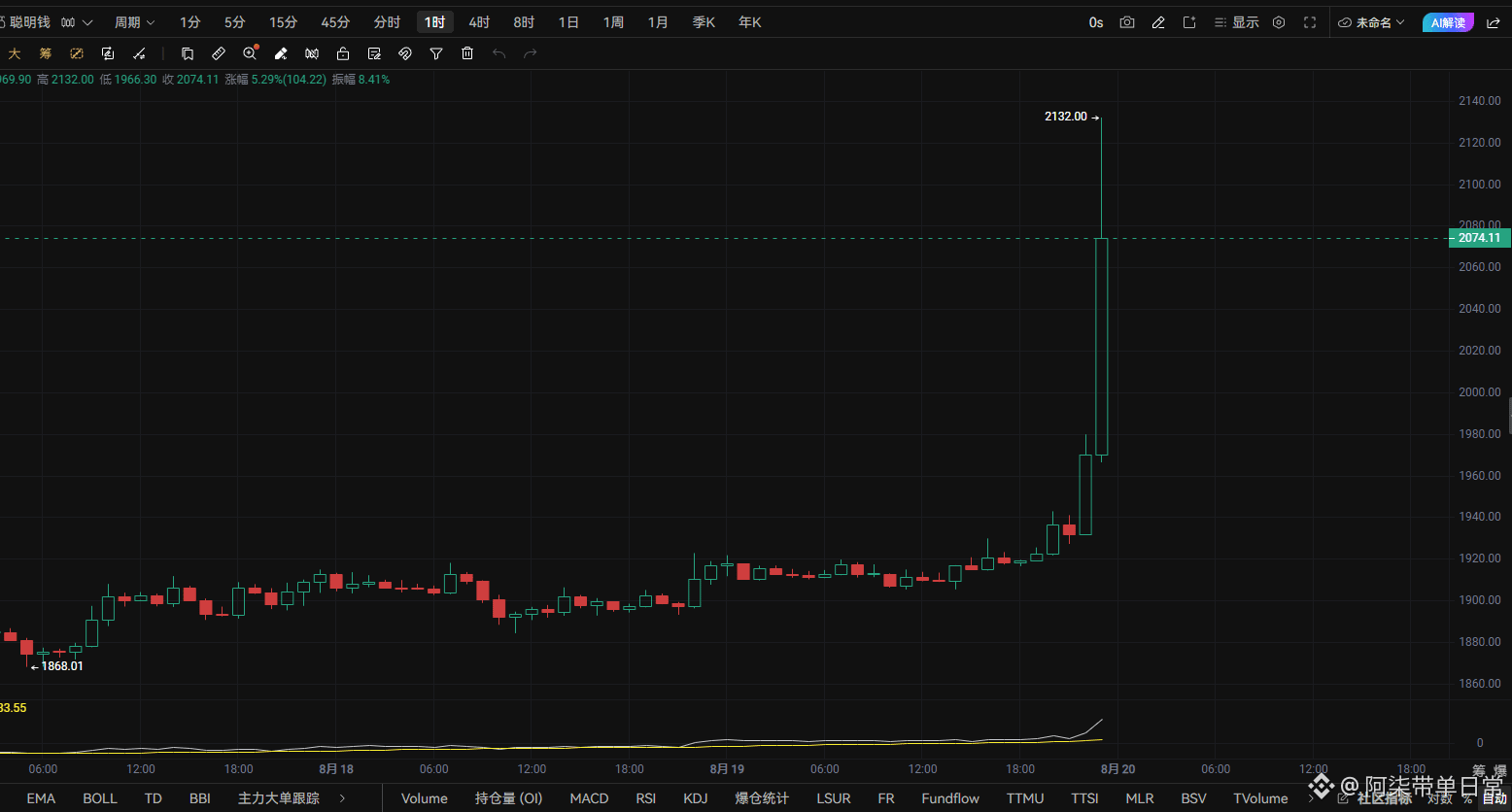1512x812 pixels.
Task: Toggle the MACD sub-indicator
Action: click(x=589, y=798)
